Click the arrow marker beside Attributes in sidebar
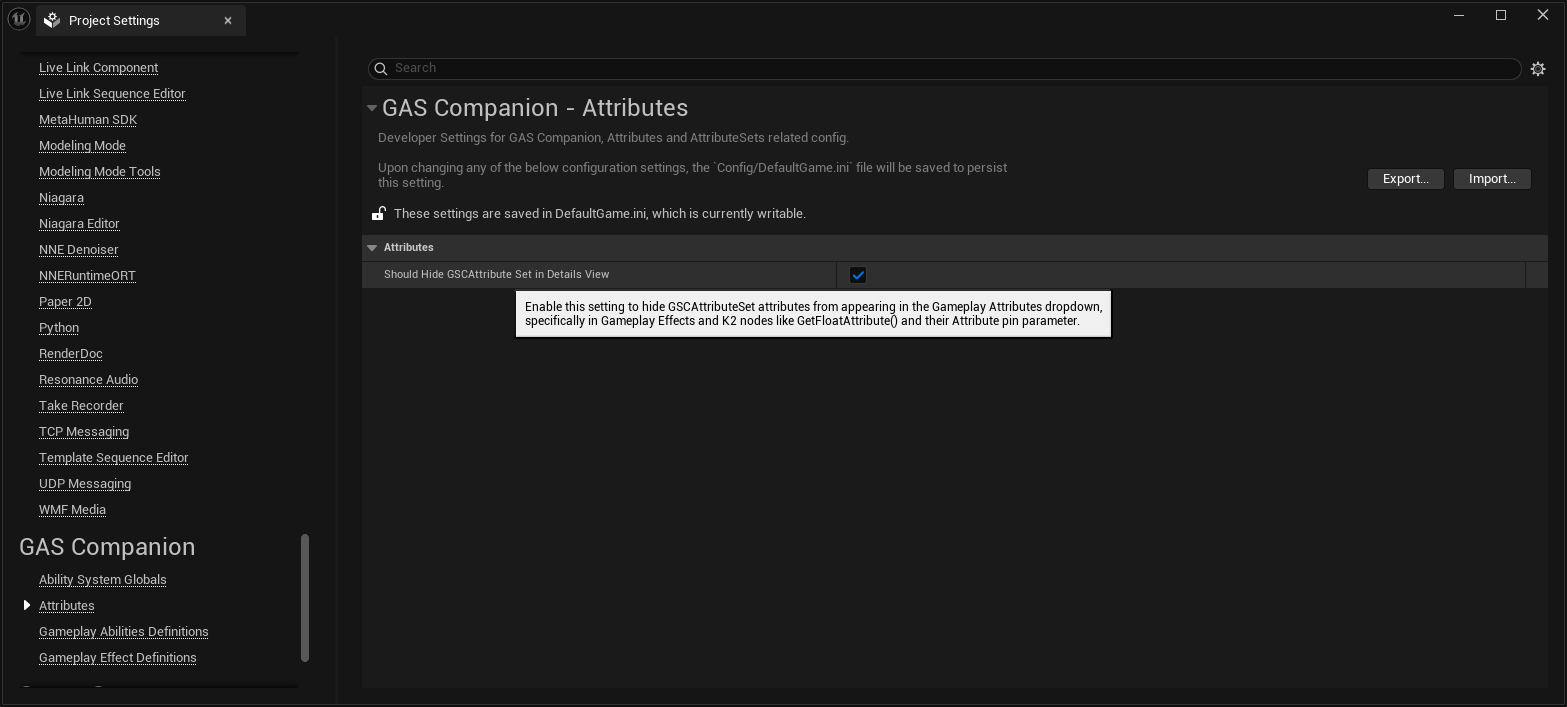 tap(27, 605)
